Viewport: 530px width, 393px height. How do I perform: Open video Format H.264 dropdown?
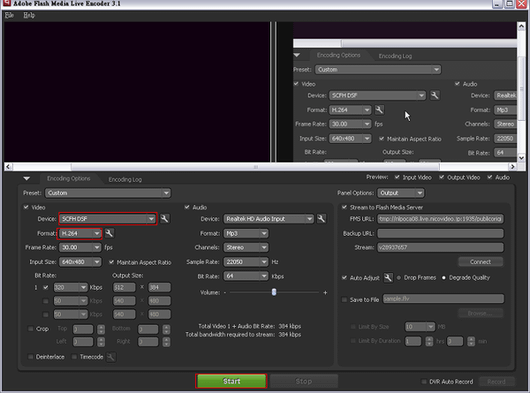tap(80, 233)
